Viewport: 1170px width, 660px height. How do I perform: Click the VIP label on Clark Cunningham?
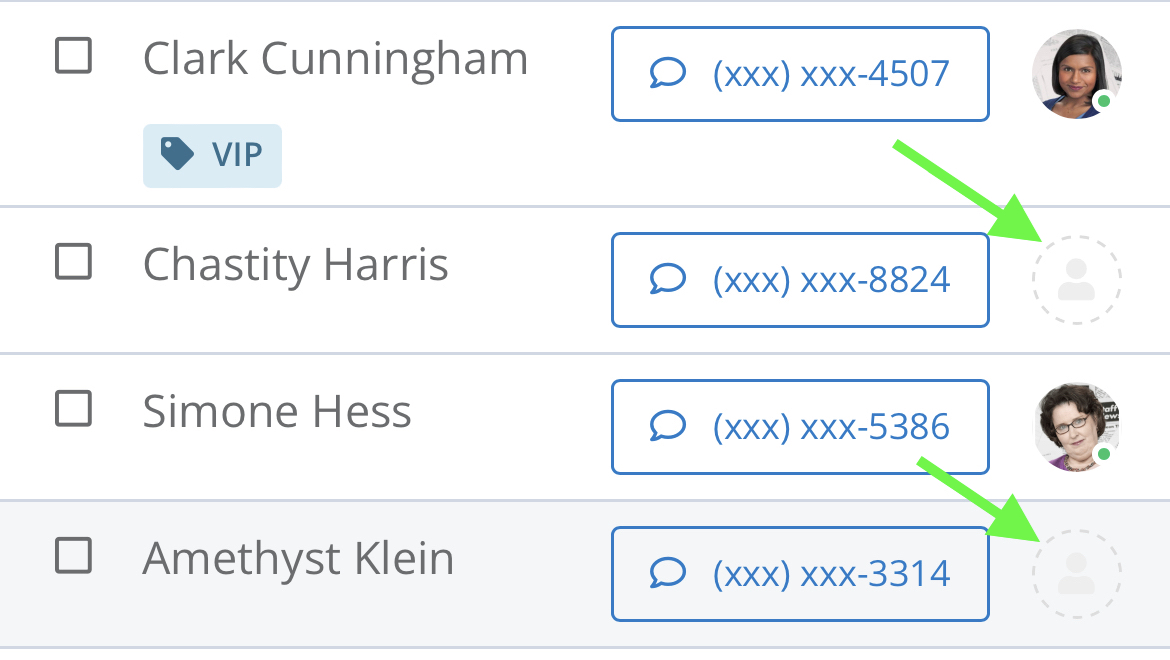coord(236,155)
